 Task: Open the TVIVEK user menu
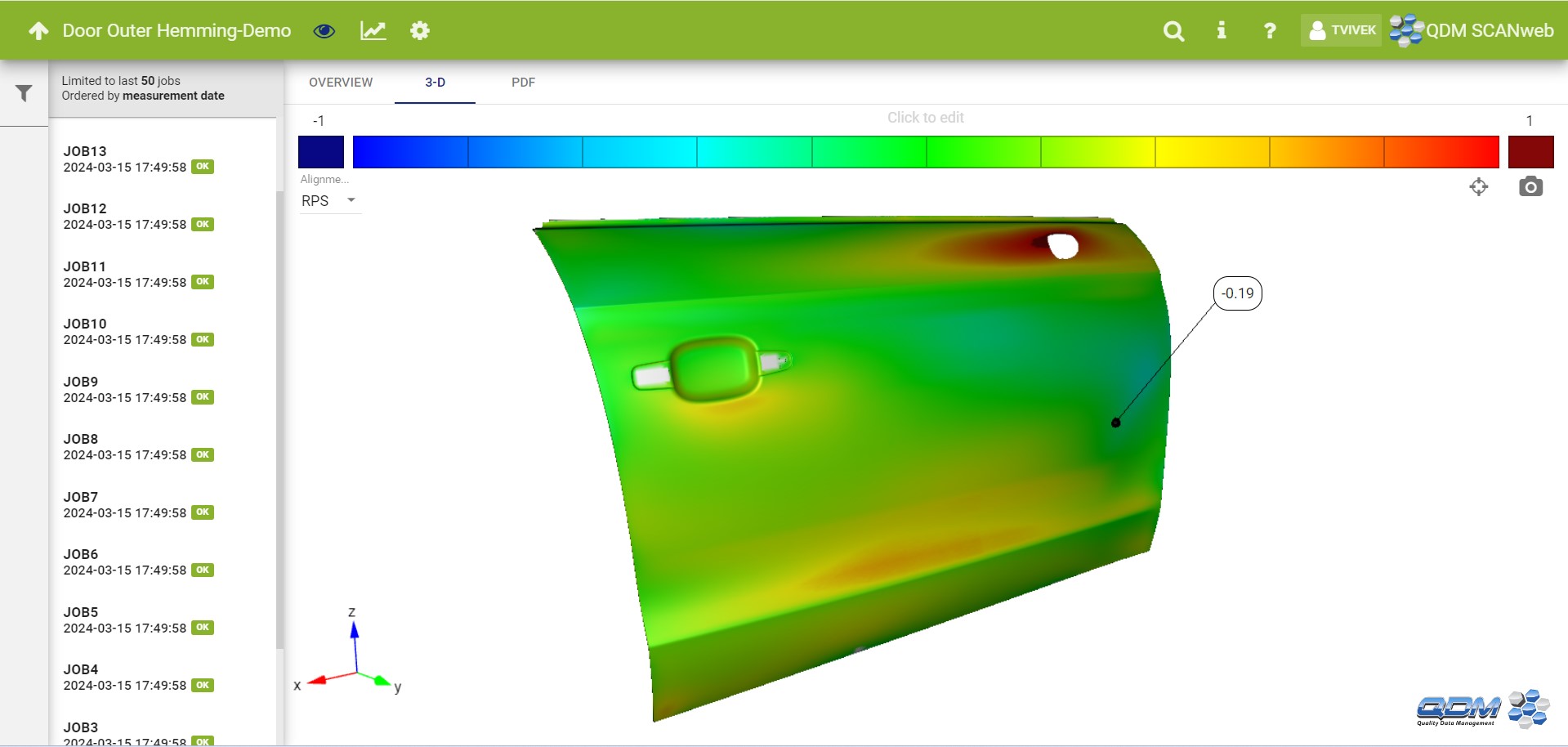click(1342, 31)
